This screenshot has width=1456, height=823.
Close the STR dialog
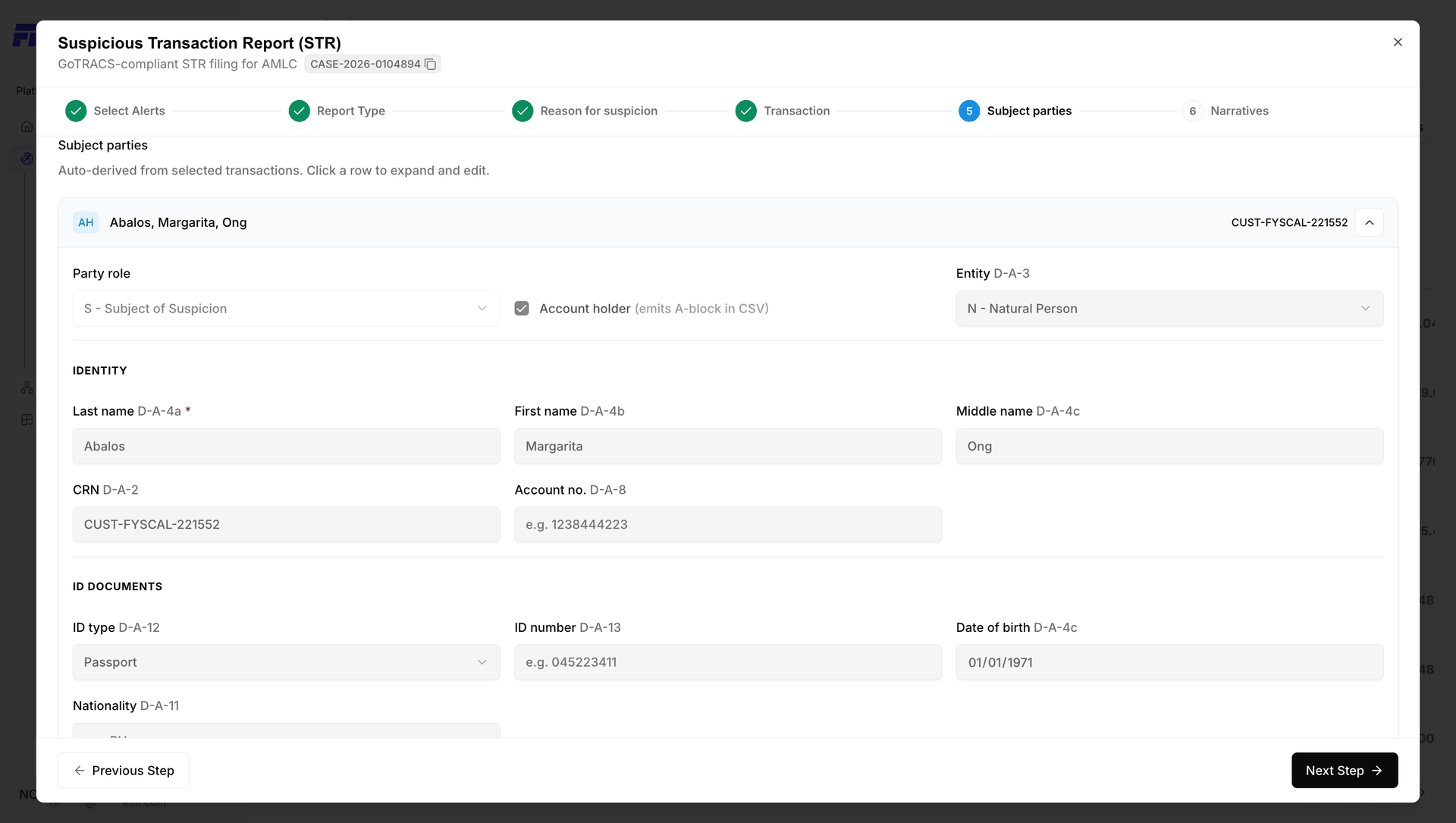[1398, 42]
